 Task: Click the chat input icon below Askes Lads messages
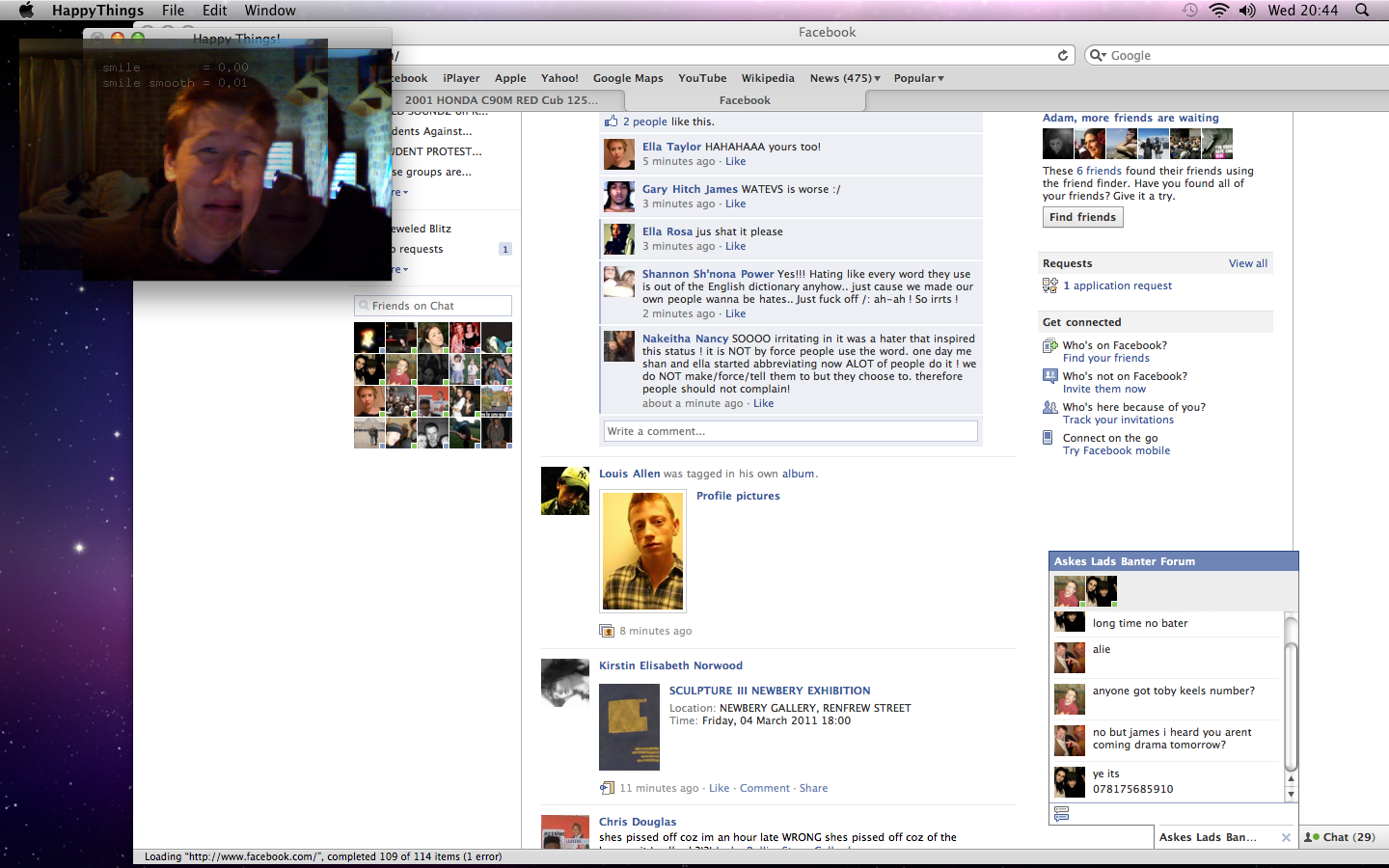point(1062,814)
